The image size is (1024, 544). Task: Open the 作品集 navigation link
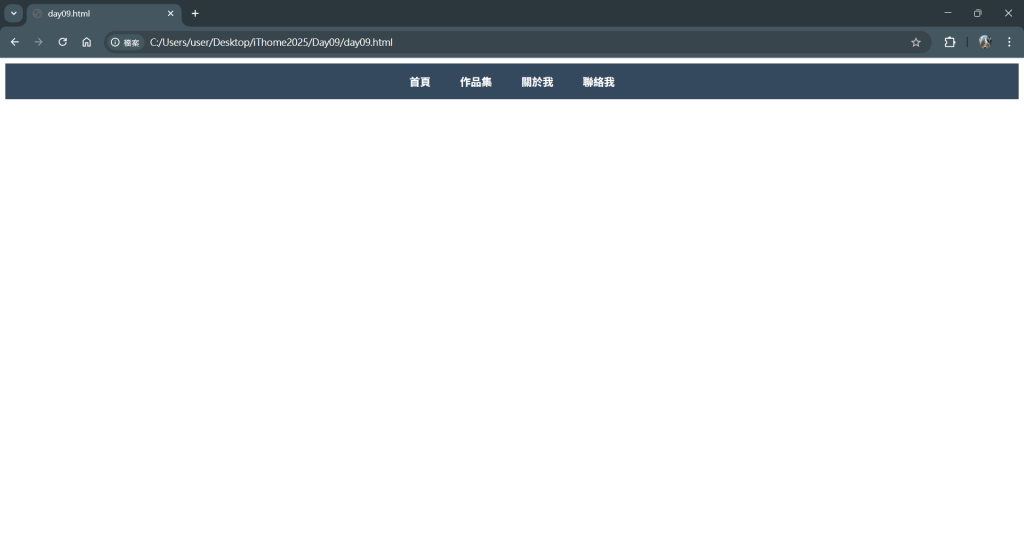(475, 82)
